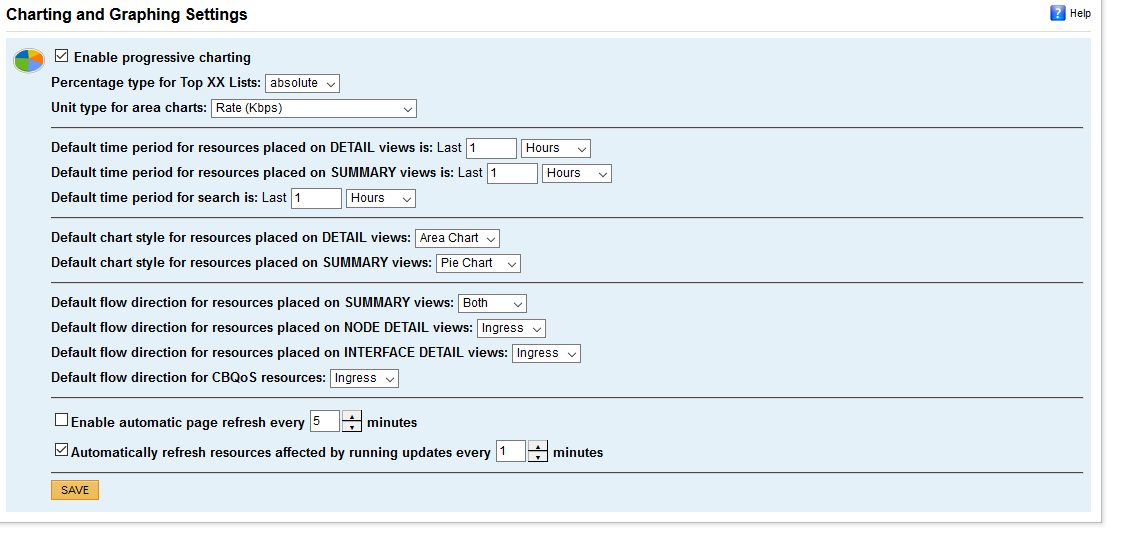Decrease running updates refresh minutes
The width and height of the screenshot is (1148, 534).
[538, 457]
